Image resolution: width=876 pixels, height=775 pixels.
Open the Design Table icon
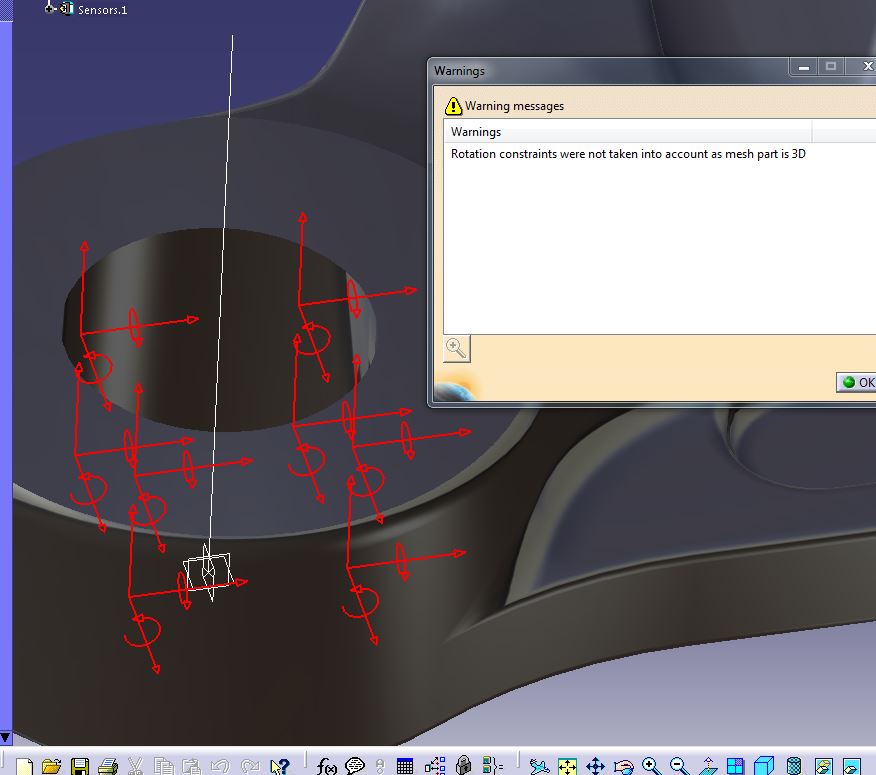(x=405, y=766)
